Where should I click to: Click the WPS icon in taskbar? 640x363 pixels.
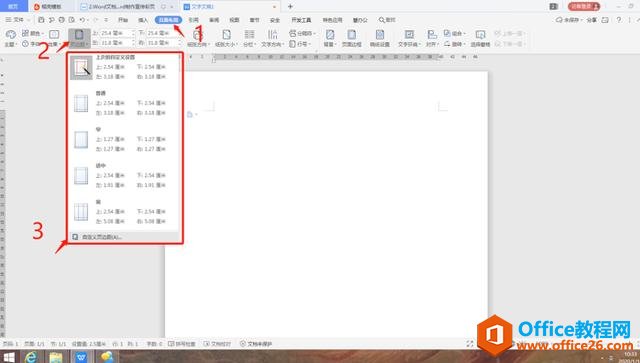point(81,357)
